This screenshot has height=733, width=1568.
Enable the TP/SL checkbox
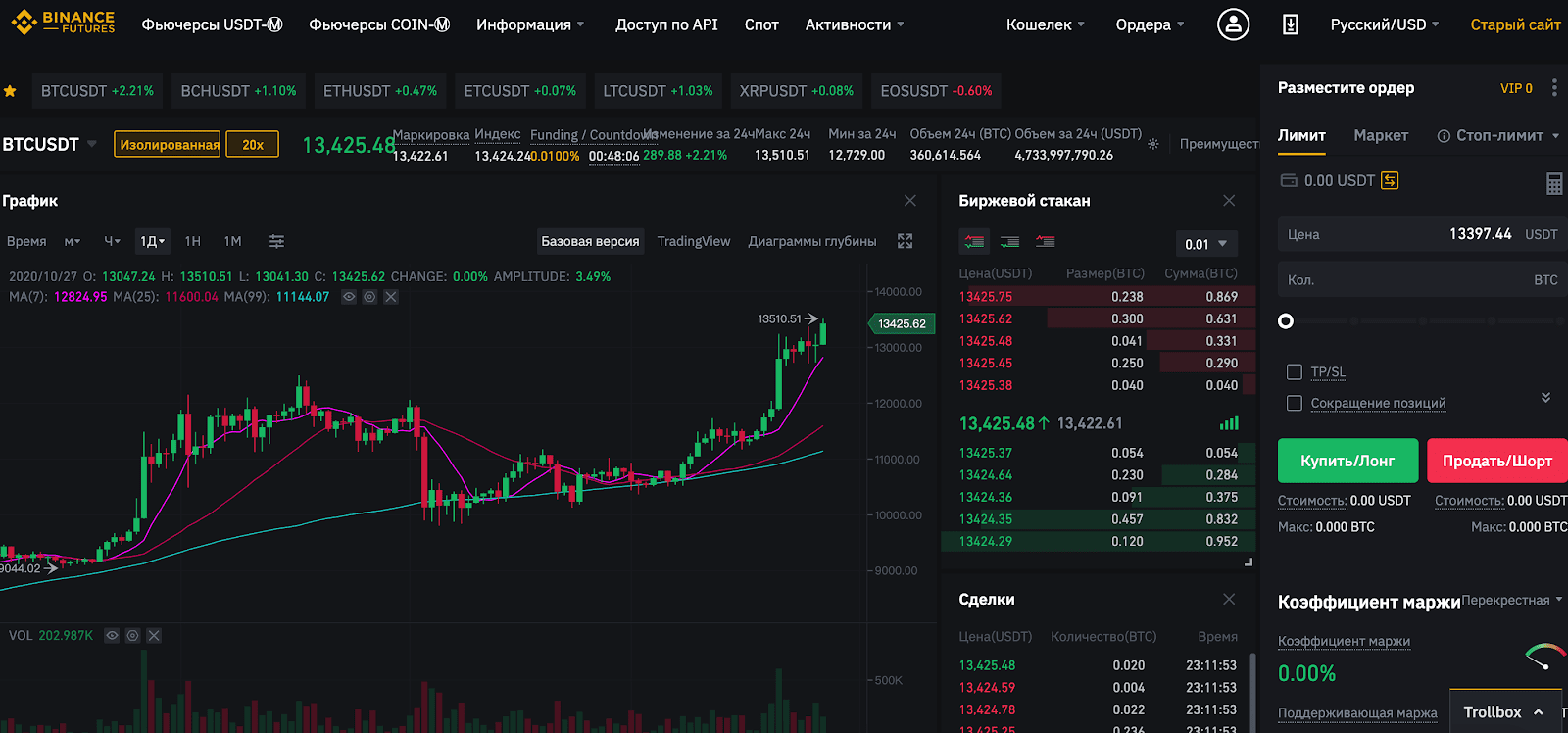(1295, 372)
